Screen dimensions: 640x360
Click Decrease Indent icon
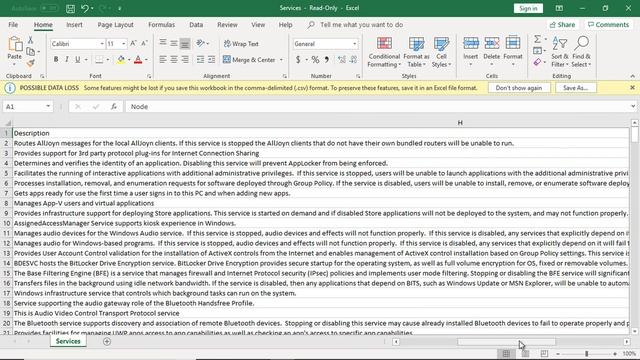(x=200, y=60)
